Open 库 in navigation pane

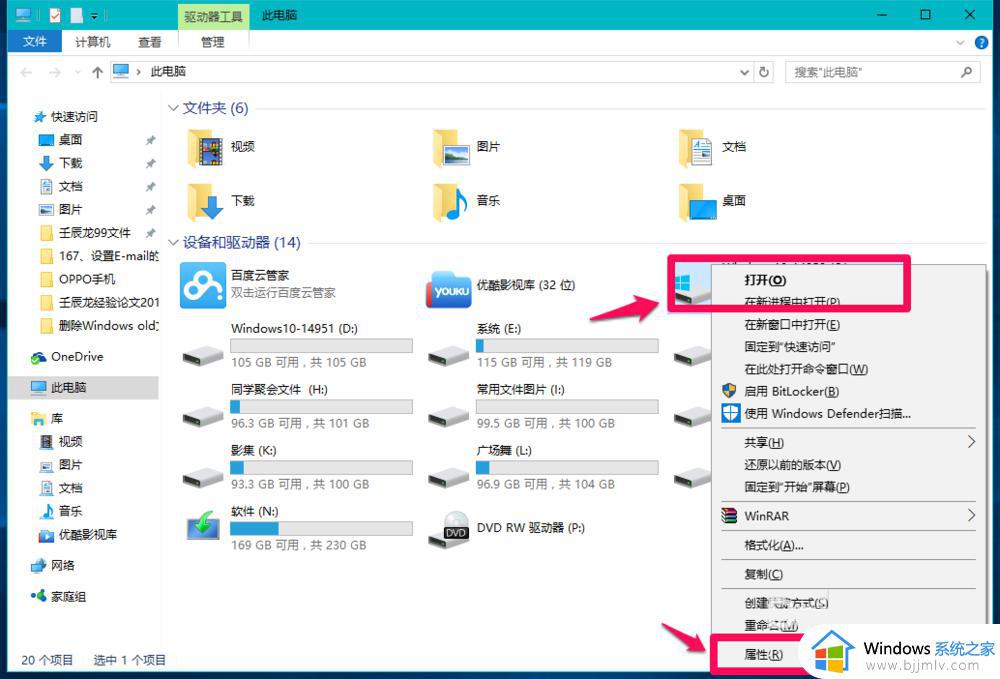[57, 419]
